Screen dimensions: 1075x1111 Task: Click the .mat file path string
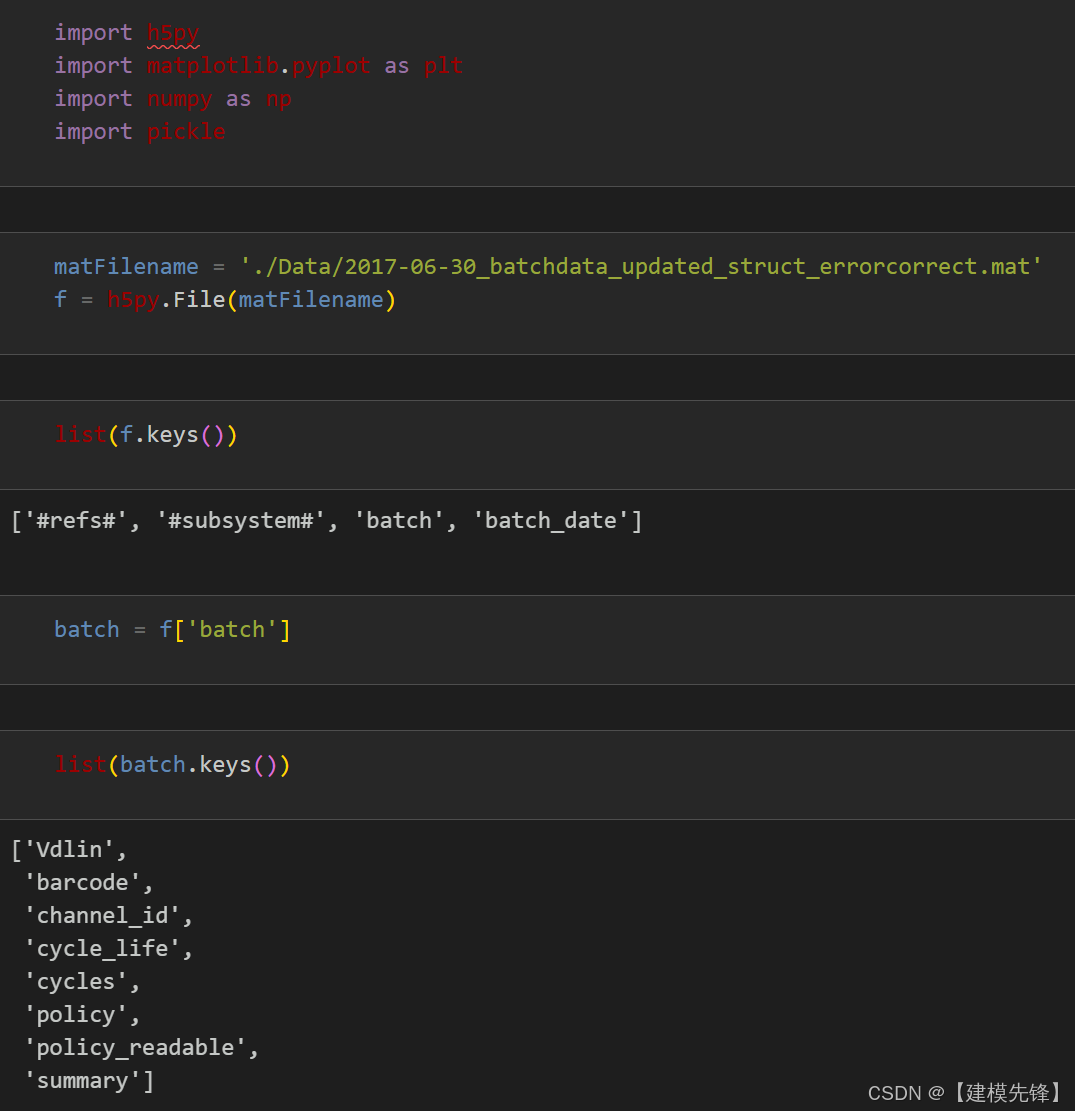coord(641,266)
